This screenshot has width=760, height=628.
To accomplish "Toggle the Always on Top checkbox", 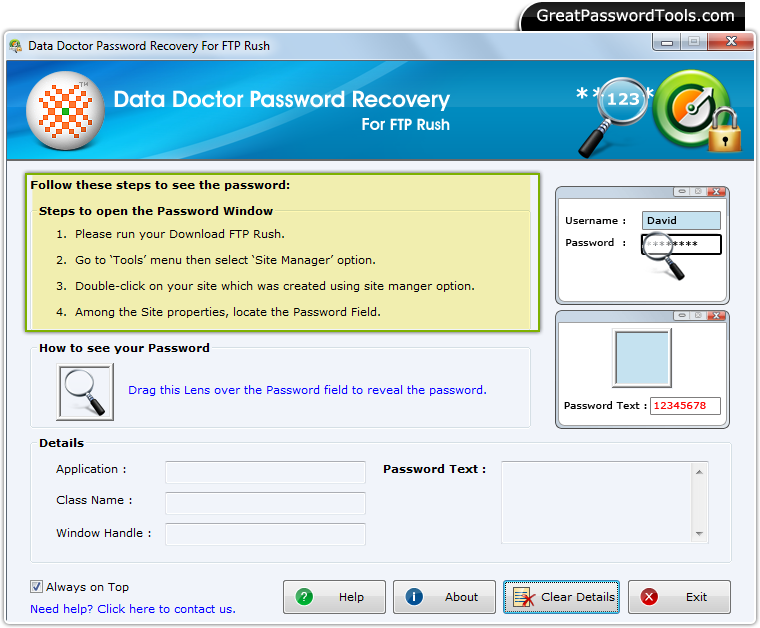I will point(36,587).
